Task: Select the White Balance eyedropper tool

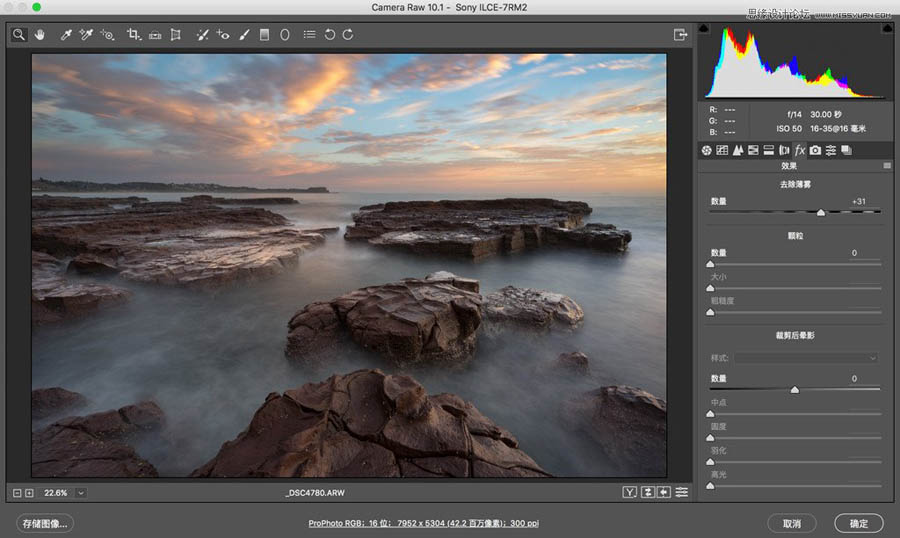Action: click(x=66, y=34)
